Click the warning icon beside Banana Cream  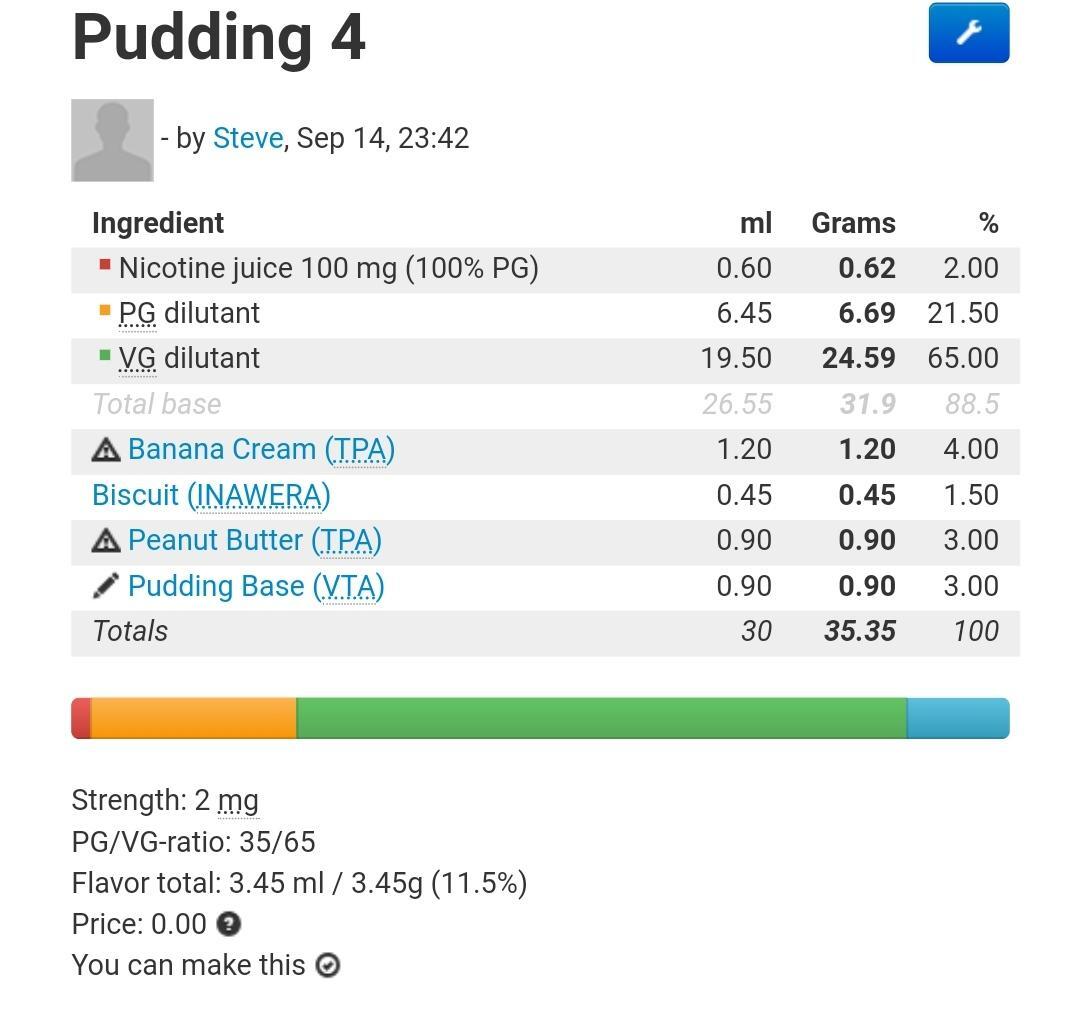click(106, 450)
